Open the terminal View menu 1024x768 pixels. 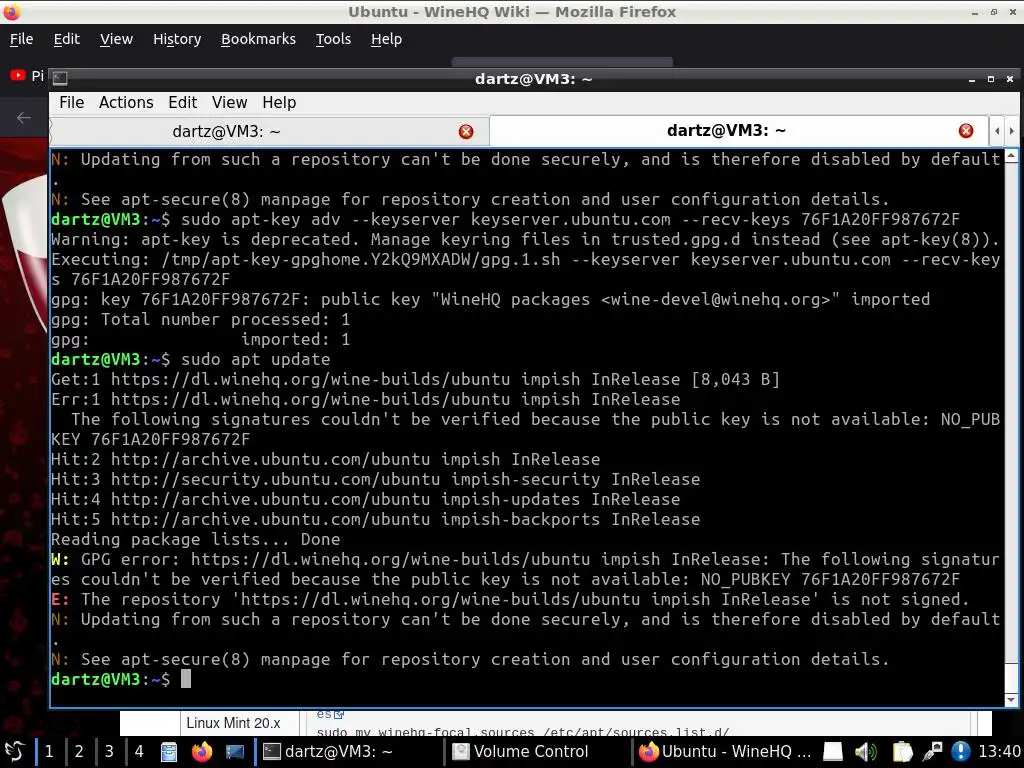[229, 103]
